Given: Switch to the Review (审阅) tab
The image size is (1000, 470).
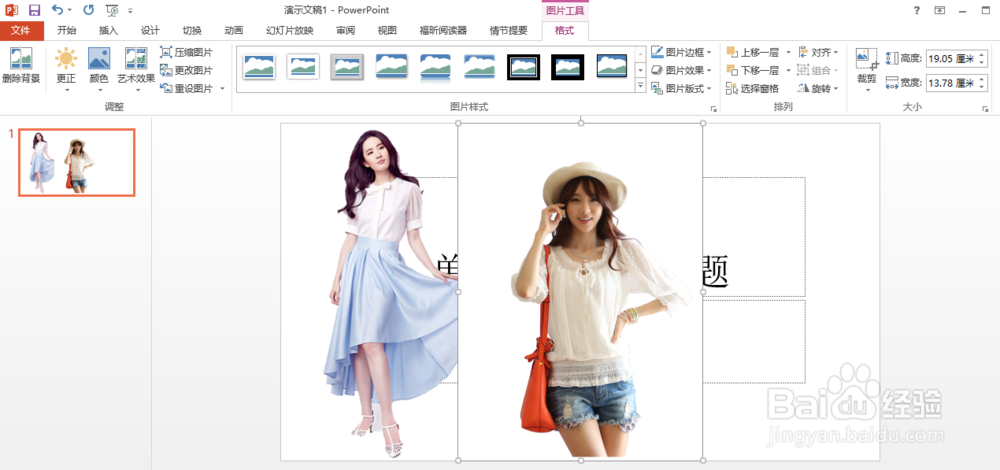Looking at the screenshot, I should click(346, 31).
